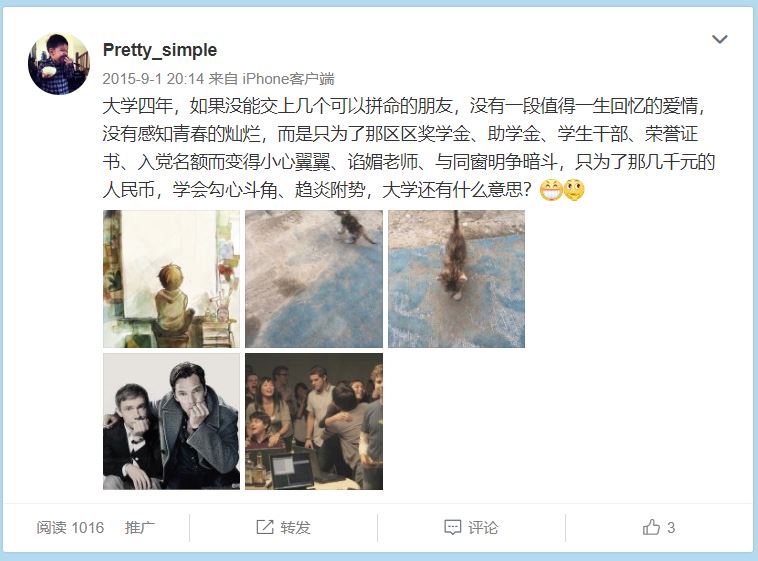Screen dimensions: 758x561
Task: Open the crowd hugging scene thumbnail
Action: [x=314, y=421]
